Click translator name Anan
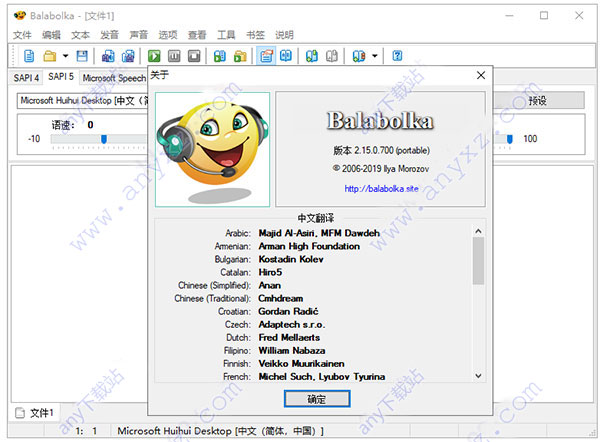The height and width of the screenshot is (442, 600). pos(270,285)
